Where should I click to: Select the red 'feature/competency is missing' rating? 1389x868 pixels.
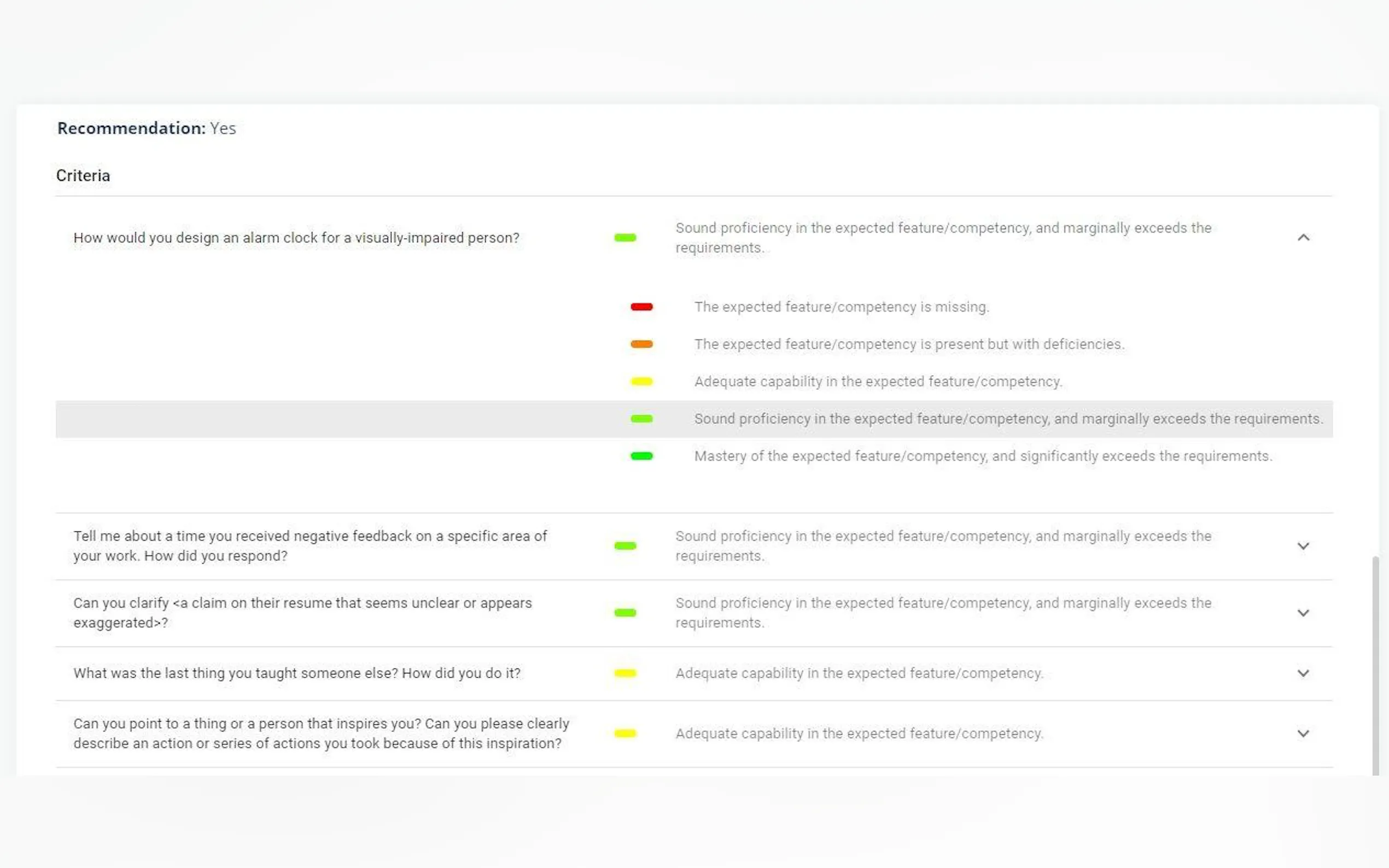641,307
